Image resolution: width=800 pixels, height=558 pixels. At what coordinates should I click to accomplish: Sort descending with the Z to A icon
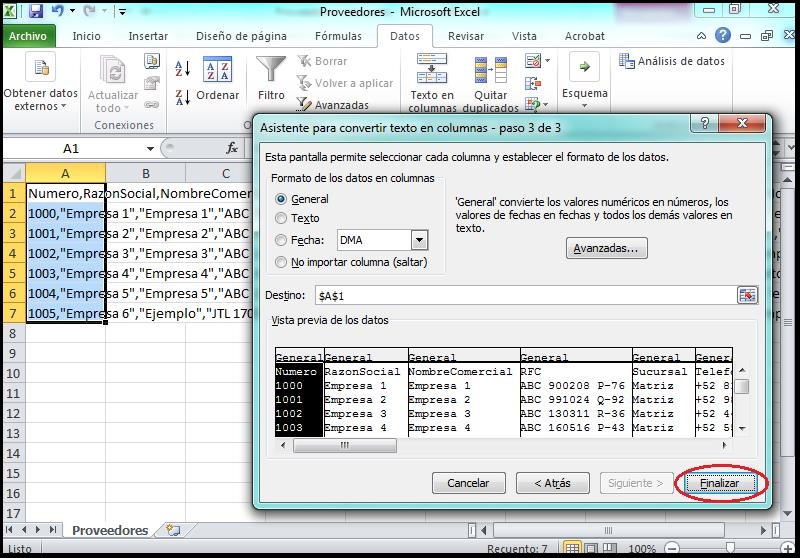point(182,97)
